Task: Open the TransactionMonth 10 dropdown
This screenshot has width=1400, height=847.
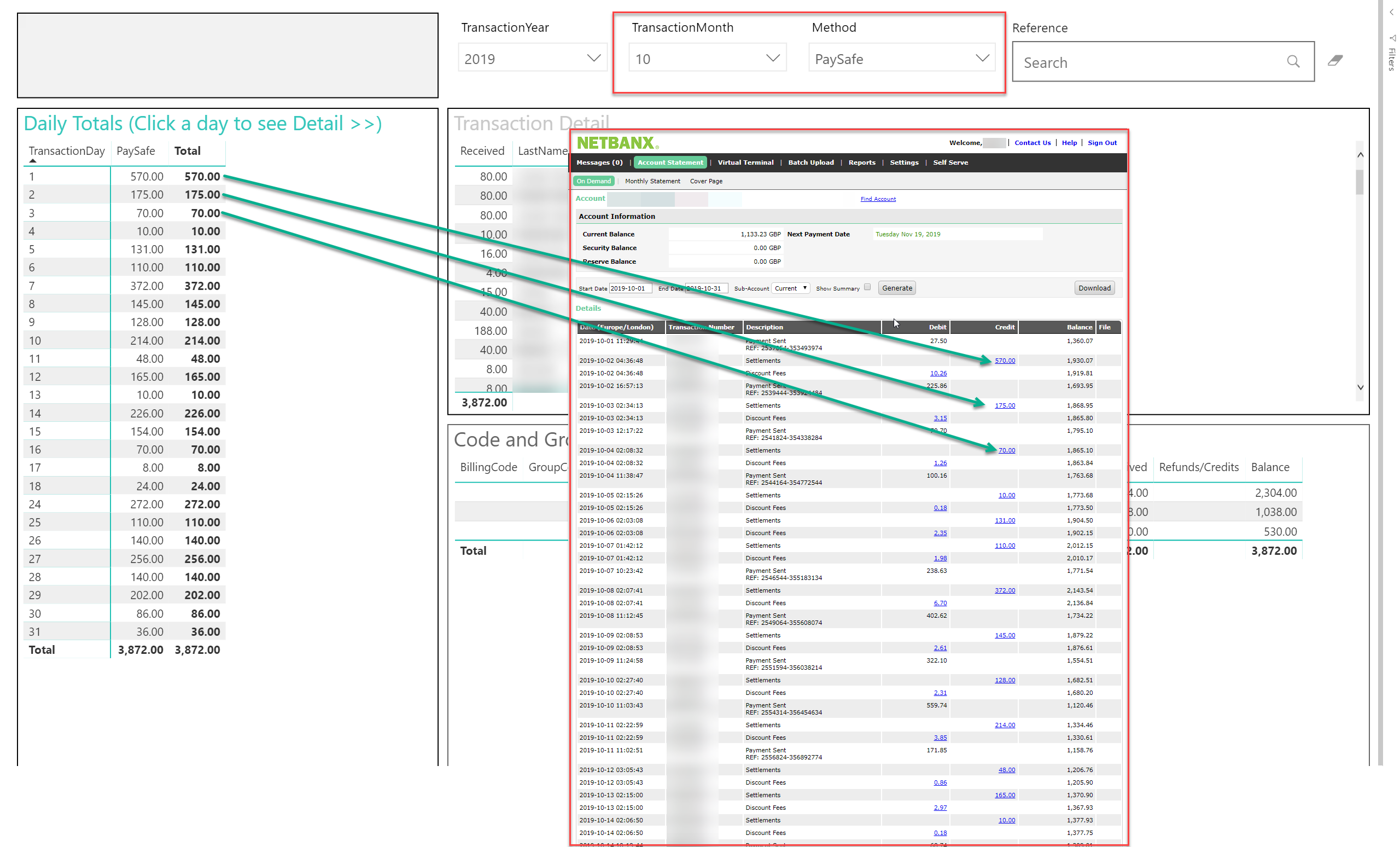Action: pos(708,59)
